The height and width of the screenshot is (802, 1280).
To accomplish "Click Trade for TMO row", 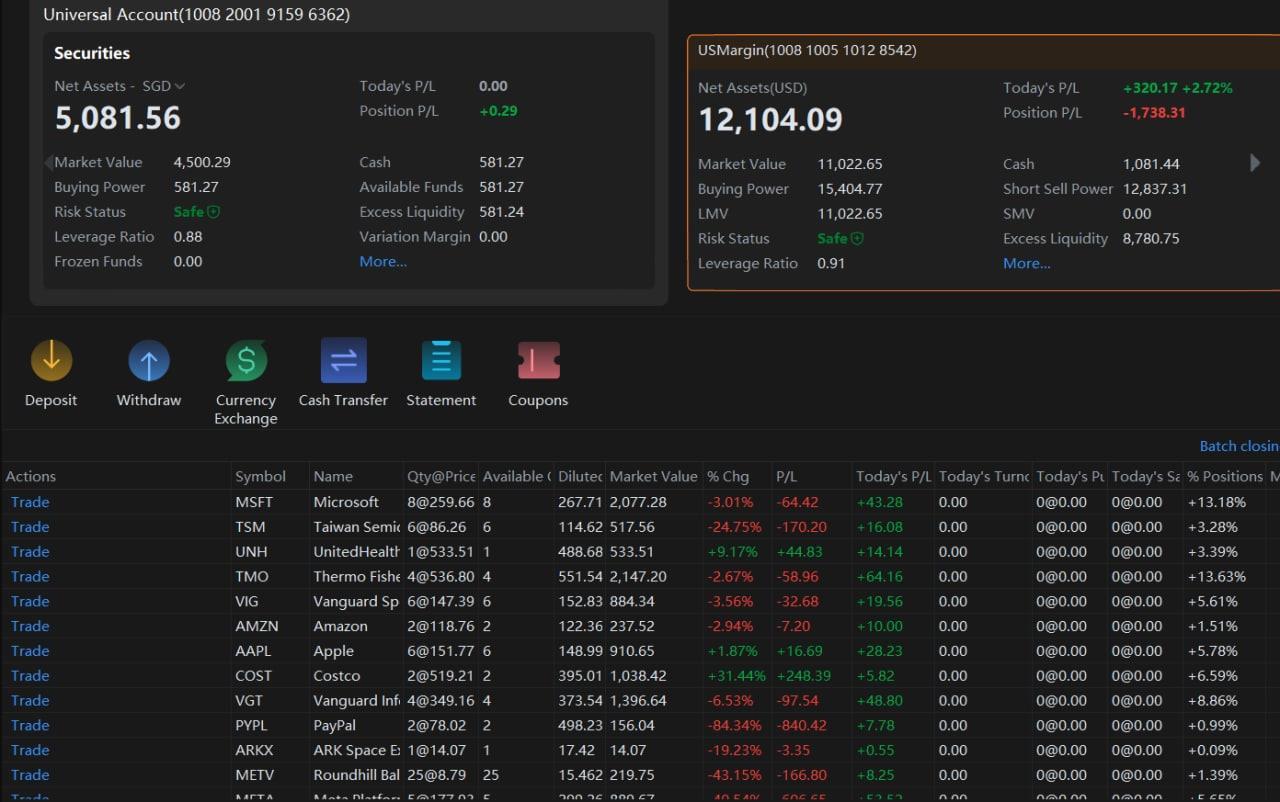I will point(30,577).
